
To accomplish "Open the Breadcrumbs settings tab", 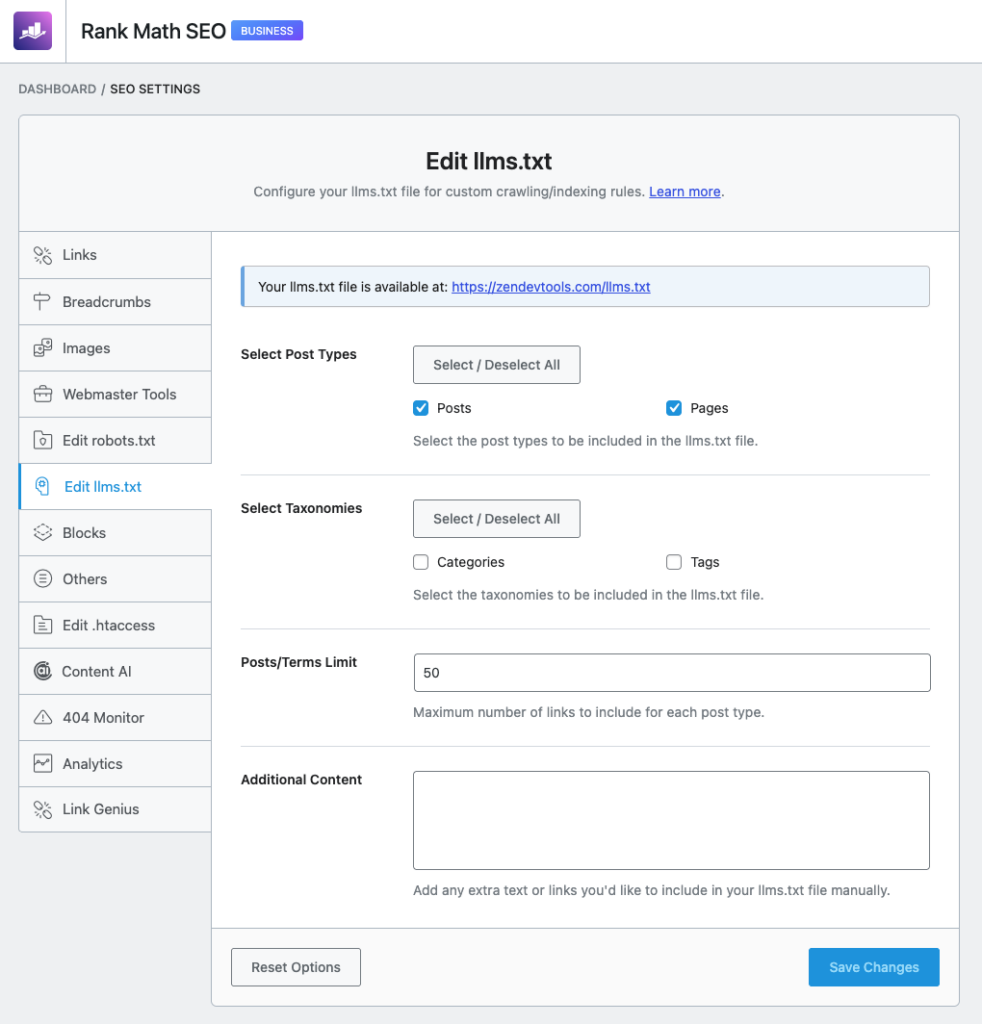I will pos(115,302).
